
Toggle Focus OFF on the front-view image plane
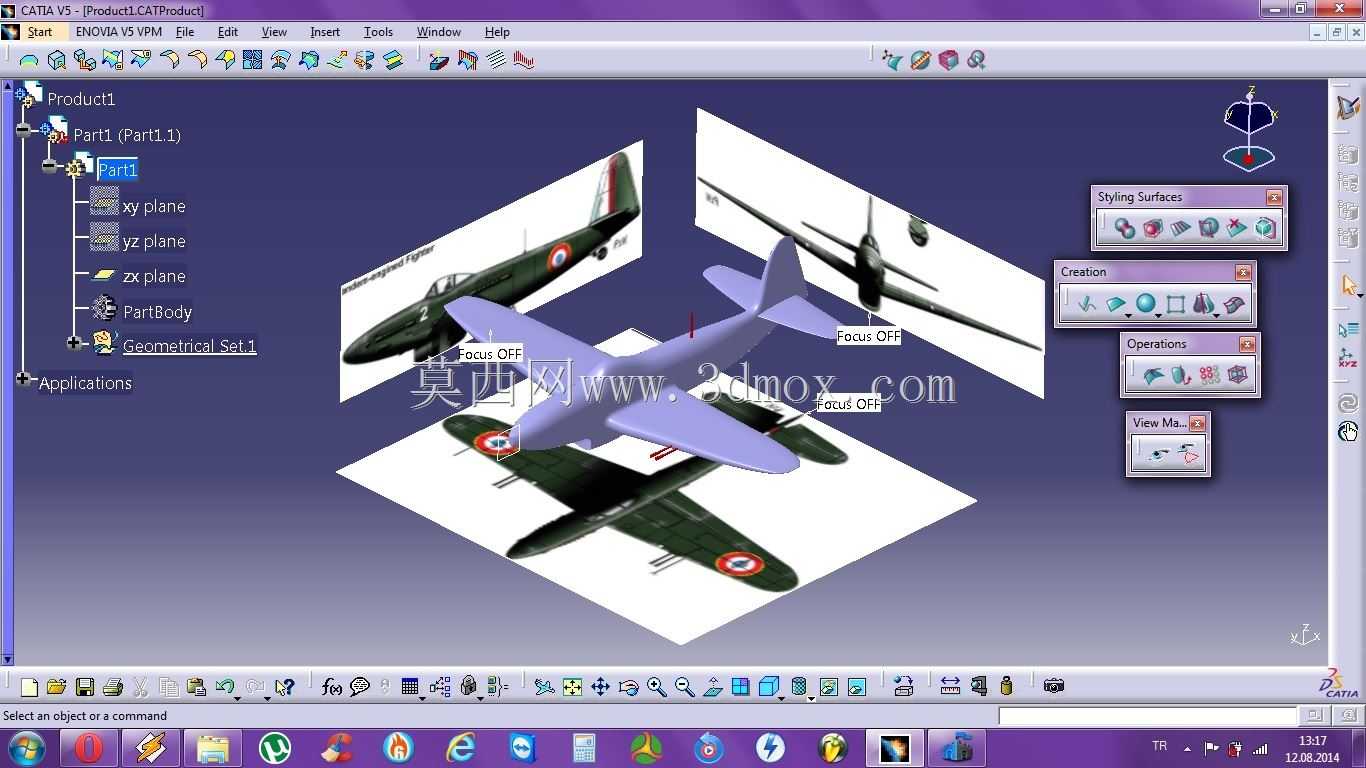(868, 336)
